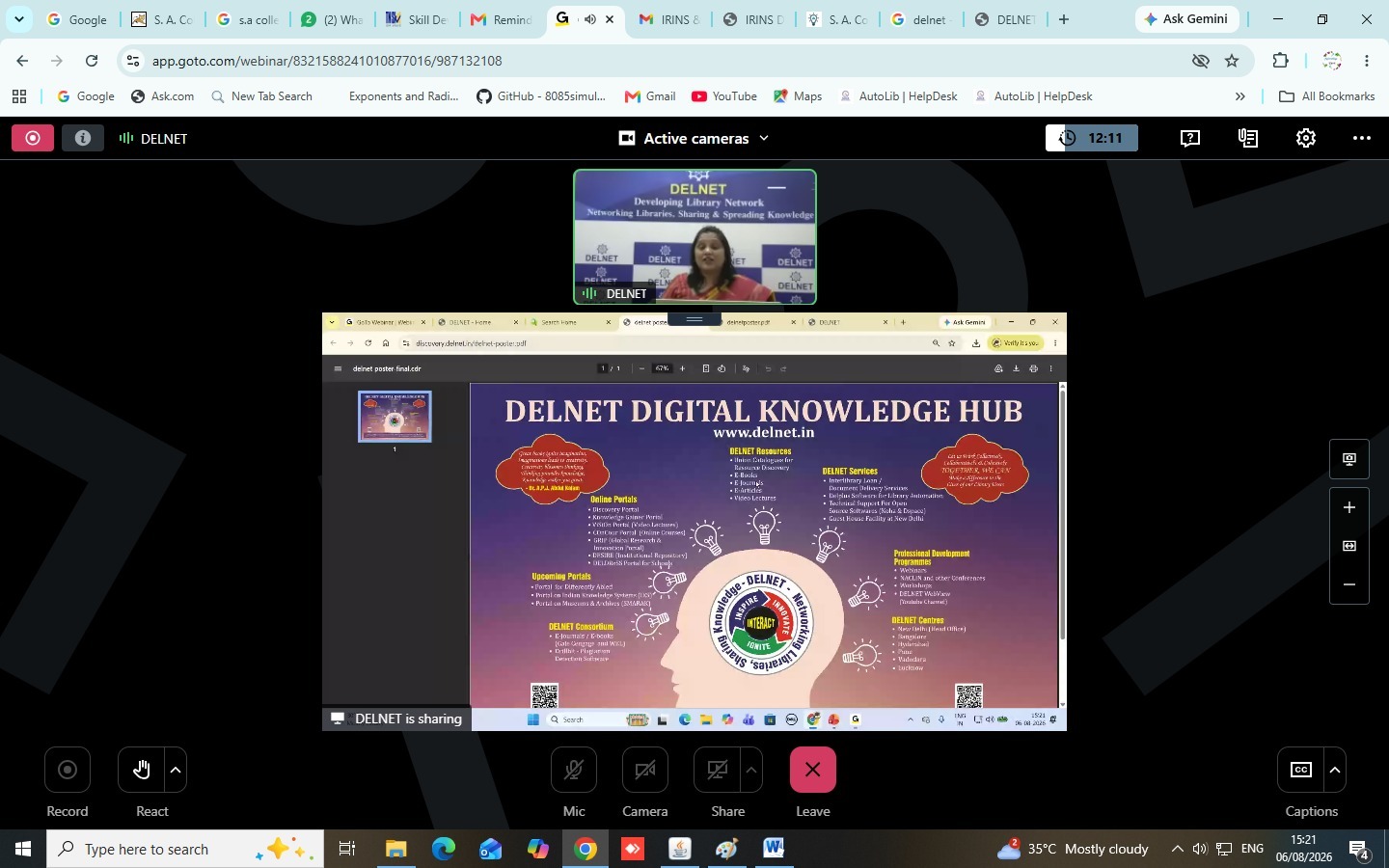
Task: Switch to the WhatsApp "(2) Wha" tab
Action: (332, 19)
